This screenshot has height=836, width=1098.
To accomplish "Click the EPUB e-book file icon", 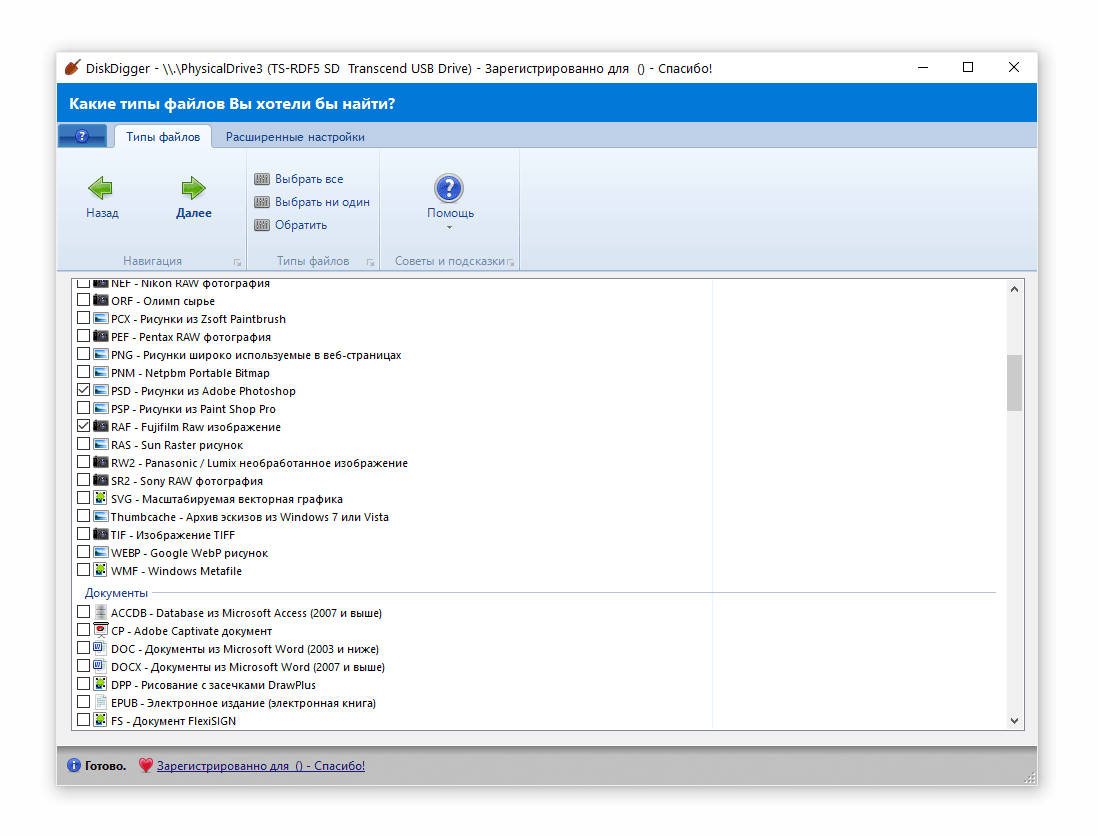I will [101, 702].
